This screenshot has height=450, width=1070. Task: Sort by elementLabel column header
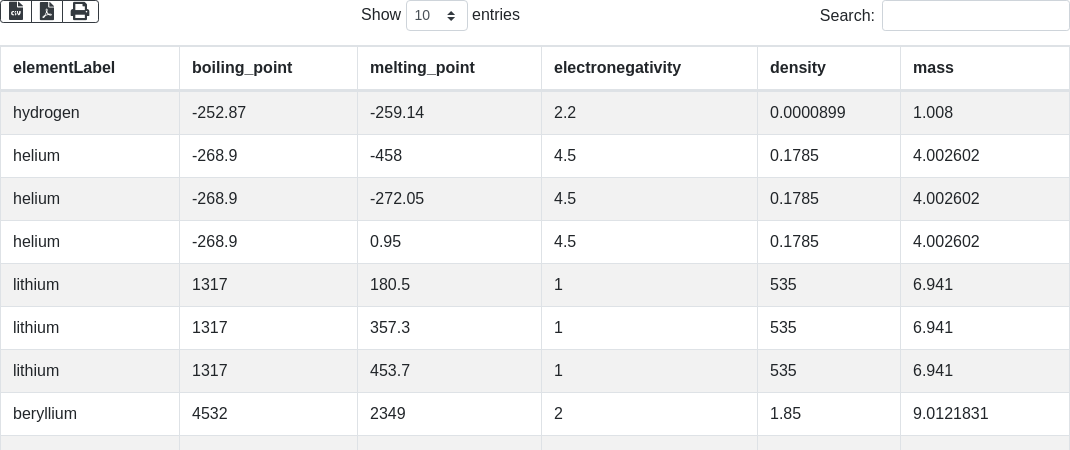point(64,68)
